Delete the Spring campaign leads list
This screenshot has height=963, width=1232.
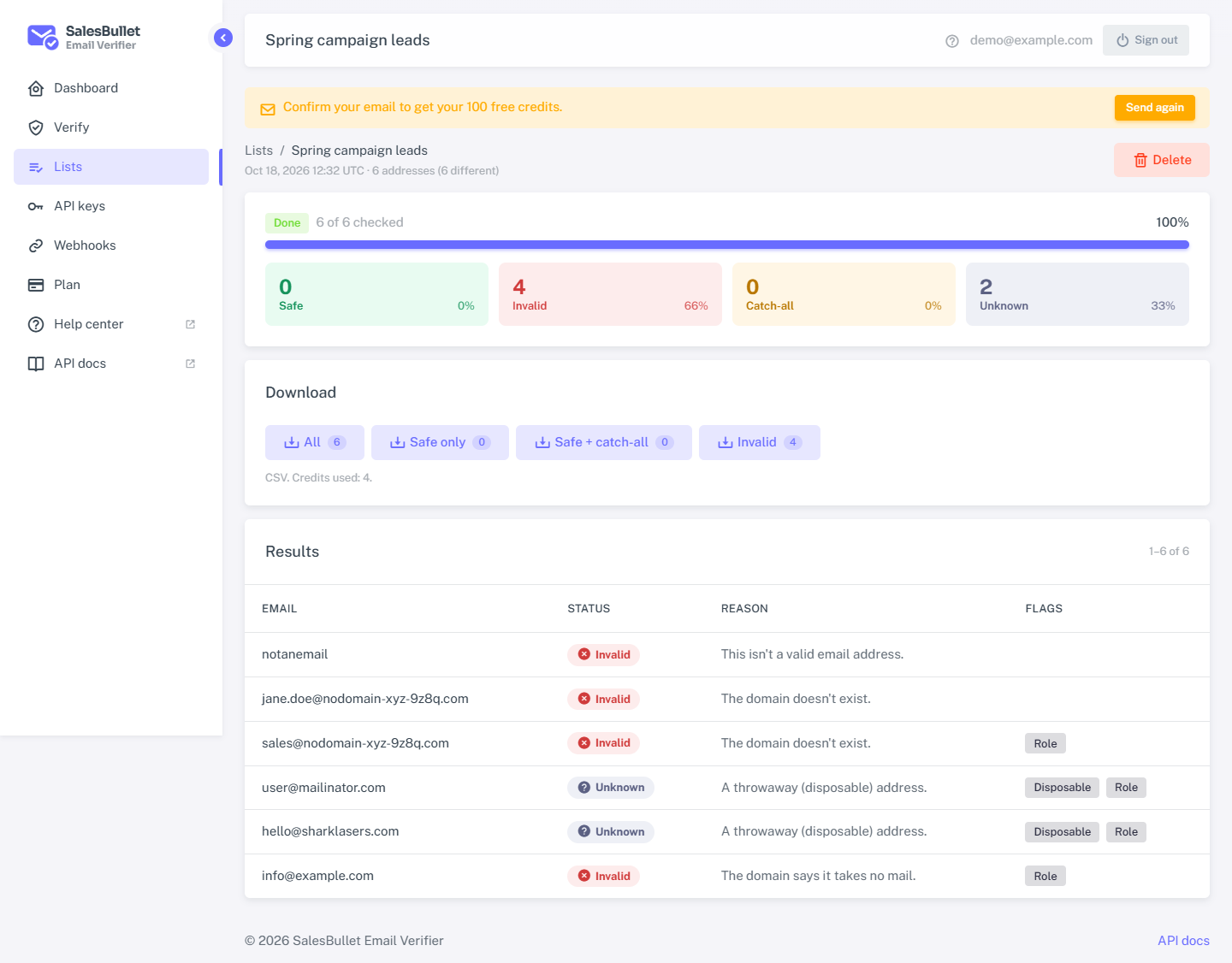(x=1161, y=160)
